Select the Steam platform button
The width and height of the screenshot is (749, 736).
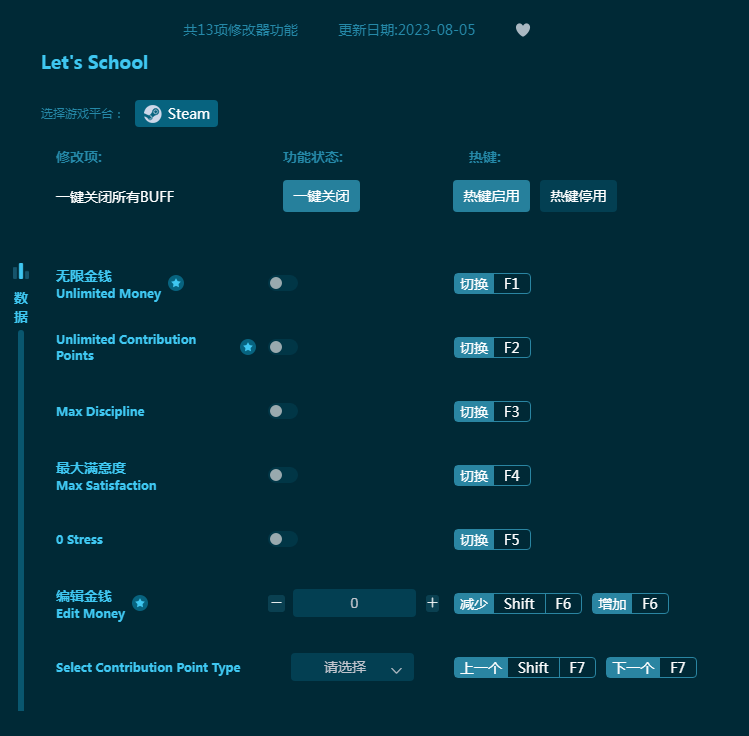176,114
